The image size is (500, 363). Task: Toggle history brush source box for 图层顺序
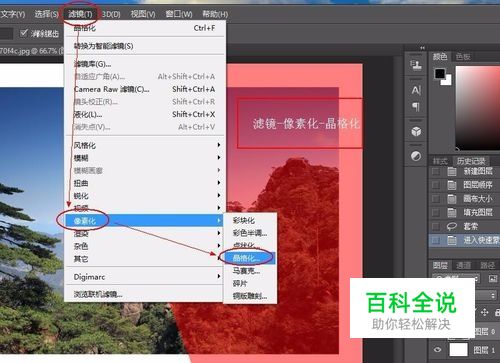[x=435, y=185]
